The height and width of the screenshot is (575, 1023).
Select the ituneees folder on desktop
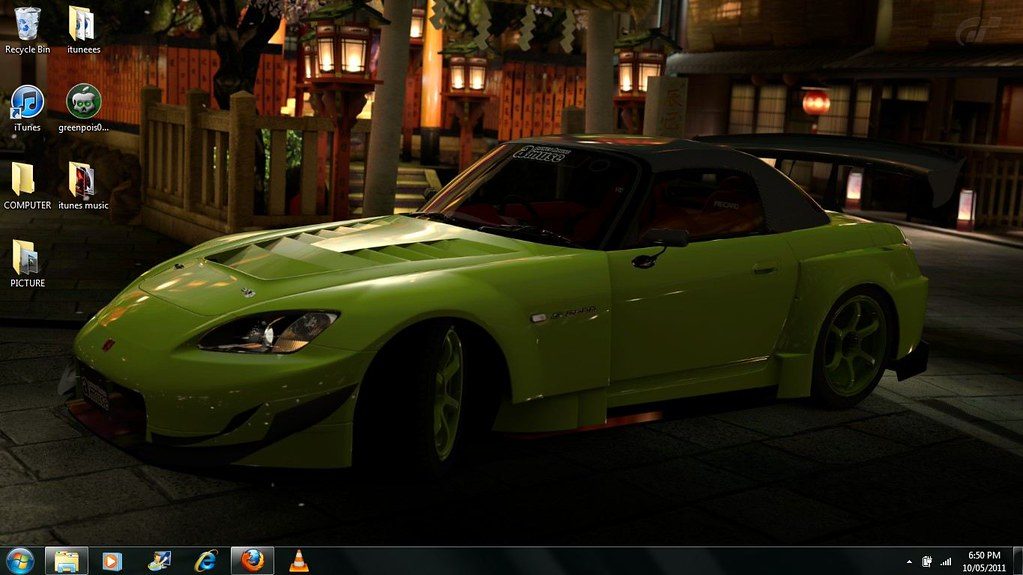click(x=83, y=30)
